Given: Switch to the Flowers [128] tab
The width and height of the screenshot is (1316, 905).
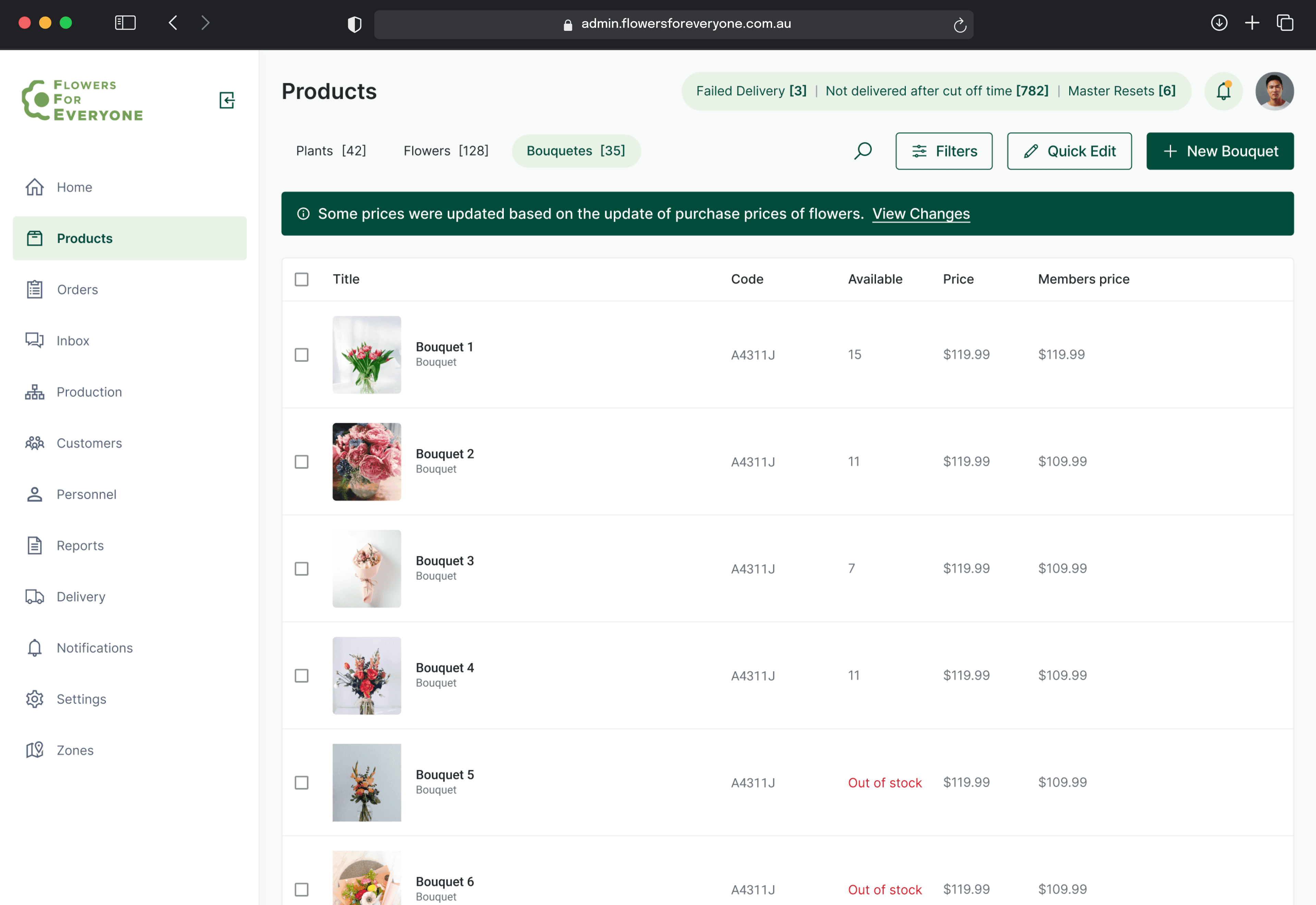Looking at the screenshot, I should (446, 151).
